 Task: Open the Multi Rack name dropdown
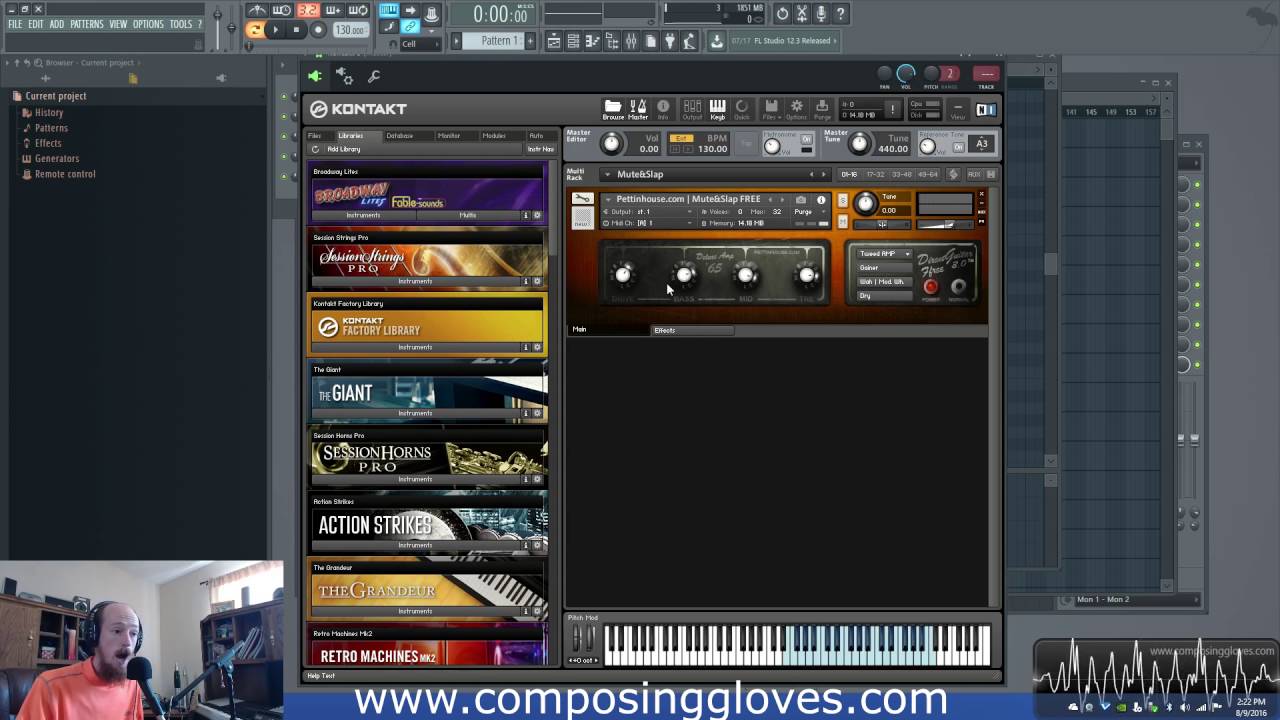click(x=606, y=174)
